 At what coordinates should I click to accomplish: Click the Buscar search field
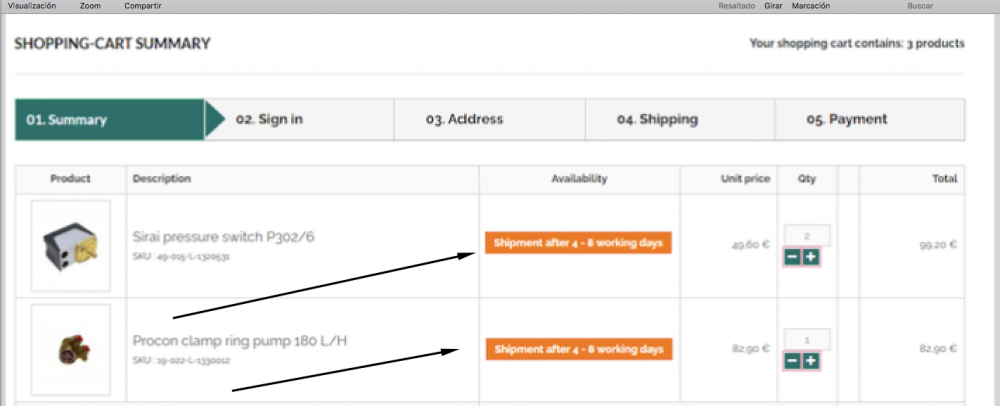(920, 6)
